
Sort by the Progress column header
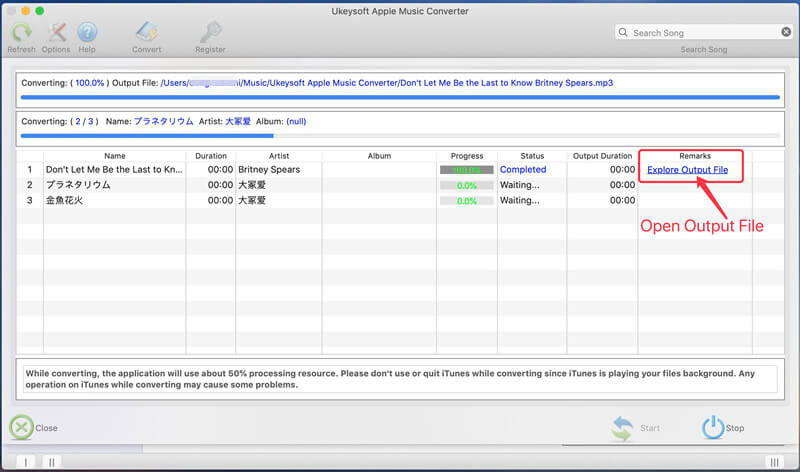point(467,156)
